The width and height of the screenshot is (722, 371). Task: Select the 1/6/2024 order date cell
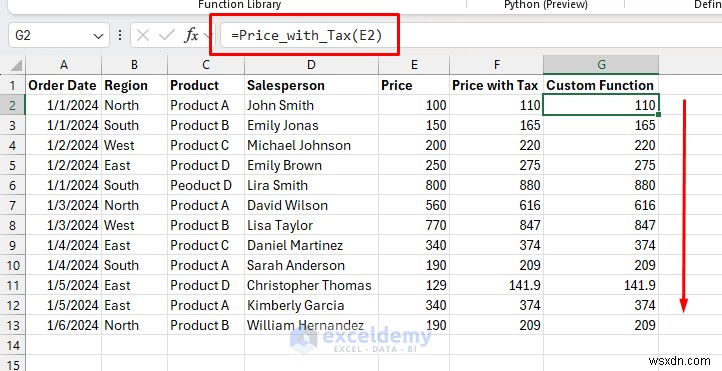click(64, 325)
